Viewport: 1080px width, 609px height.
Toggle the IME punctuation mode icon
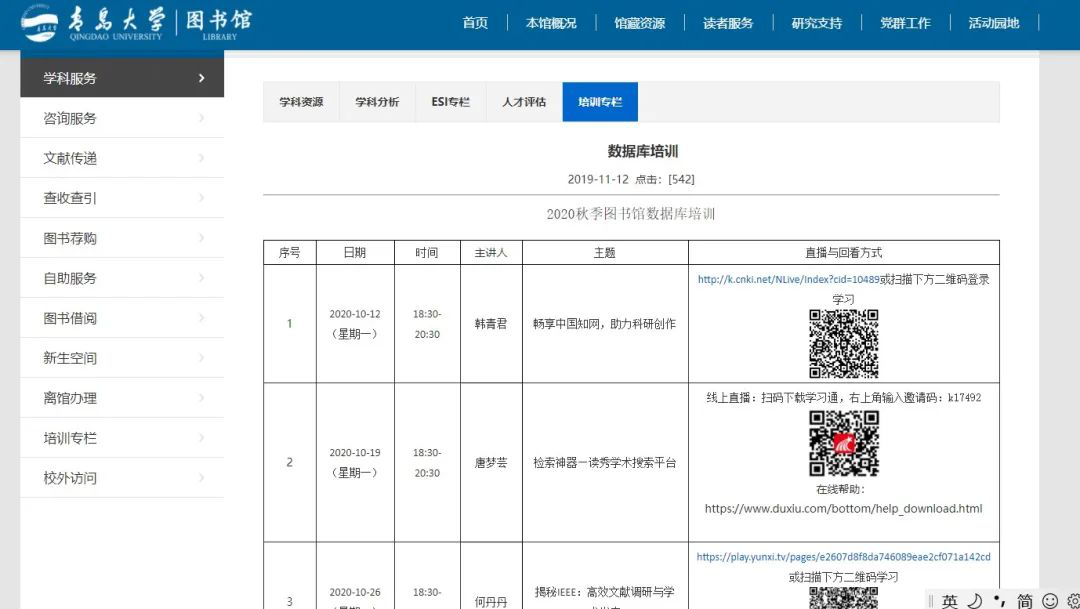[1000, 600]
